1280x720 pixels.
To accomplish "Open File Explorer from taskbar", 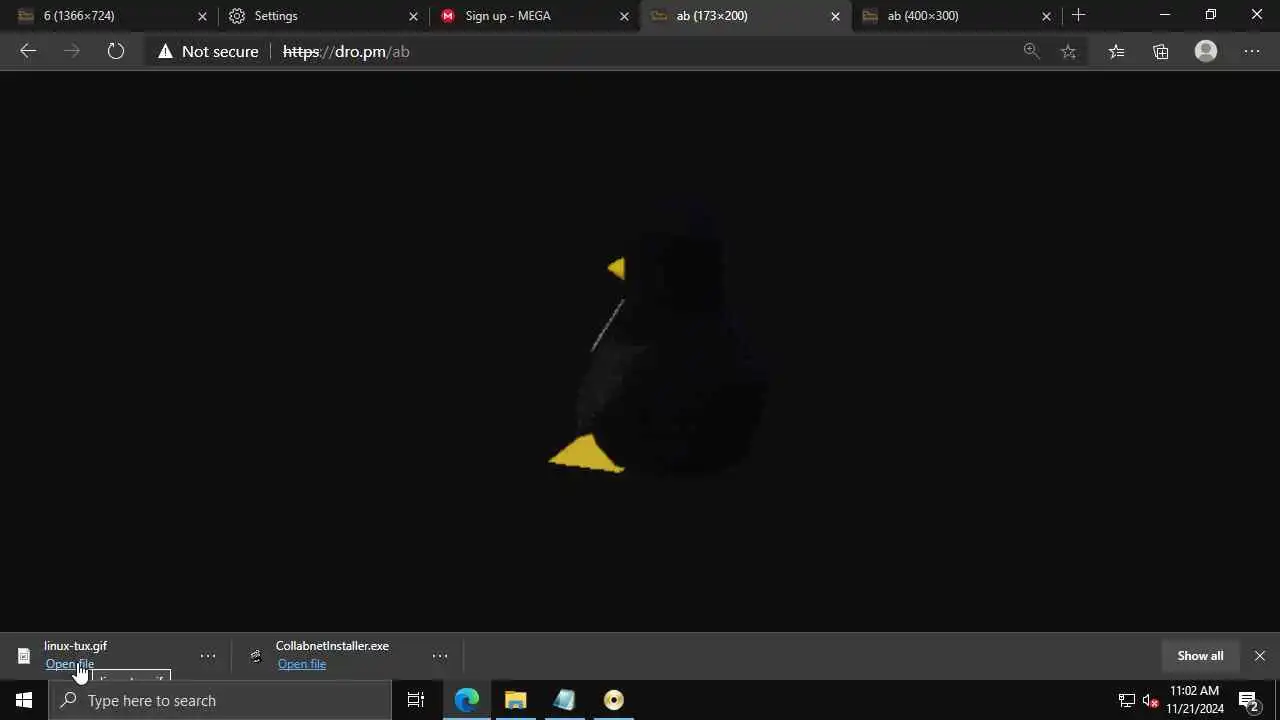I will 516,700.
